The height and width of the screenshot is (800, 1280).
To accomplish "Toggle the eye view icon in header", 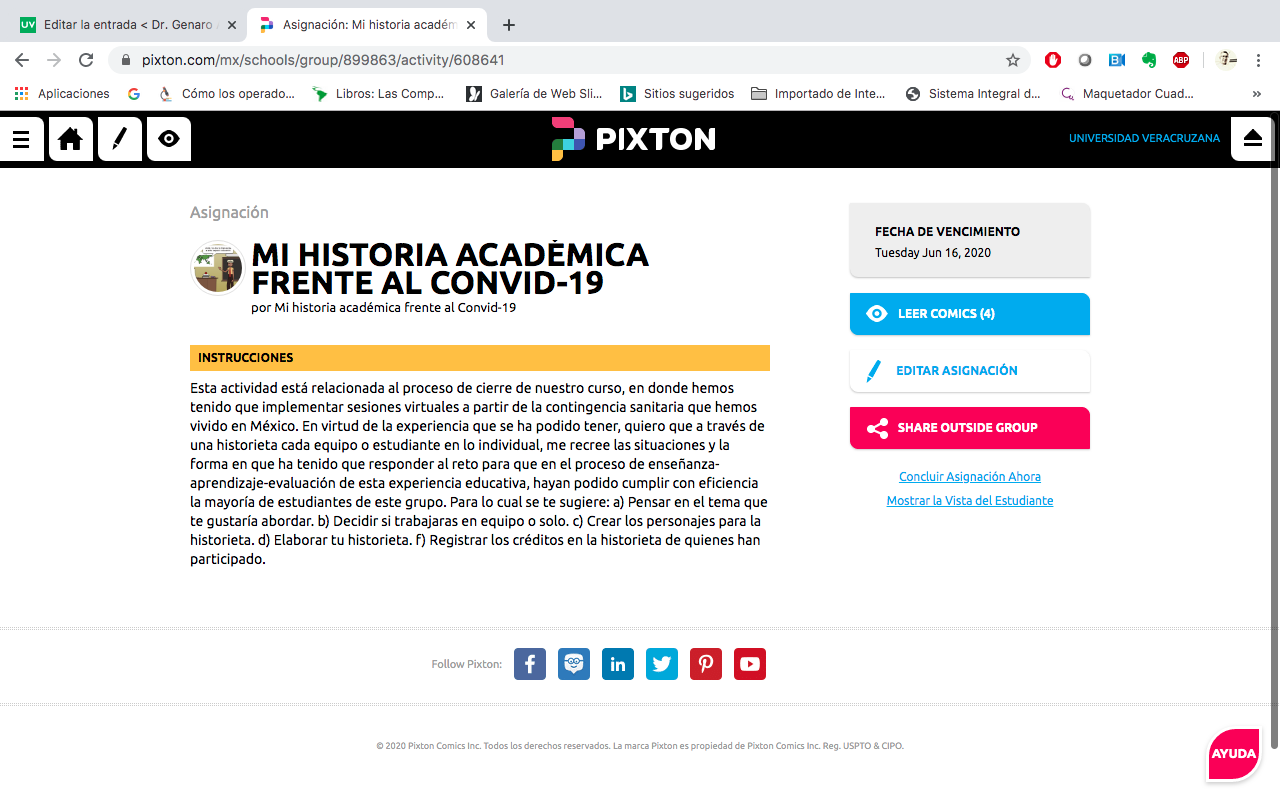I will coord(169,140).
